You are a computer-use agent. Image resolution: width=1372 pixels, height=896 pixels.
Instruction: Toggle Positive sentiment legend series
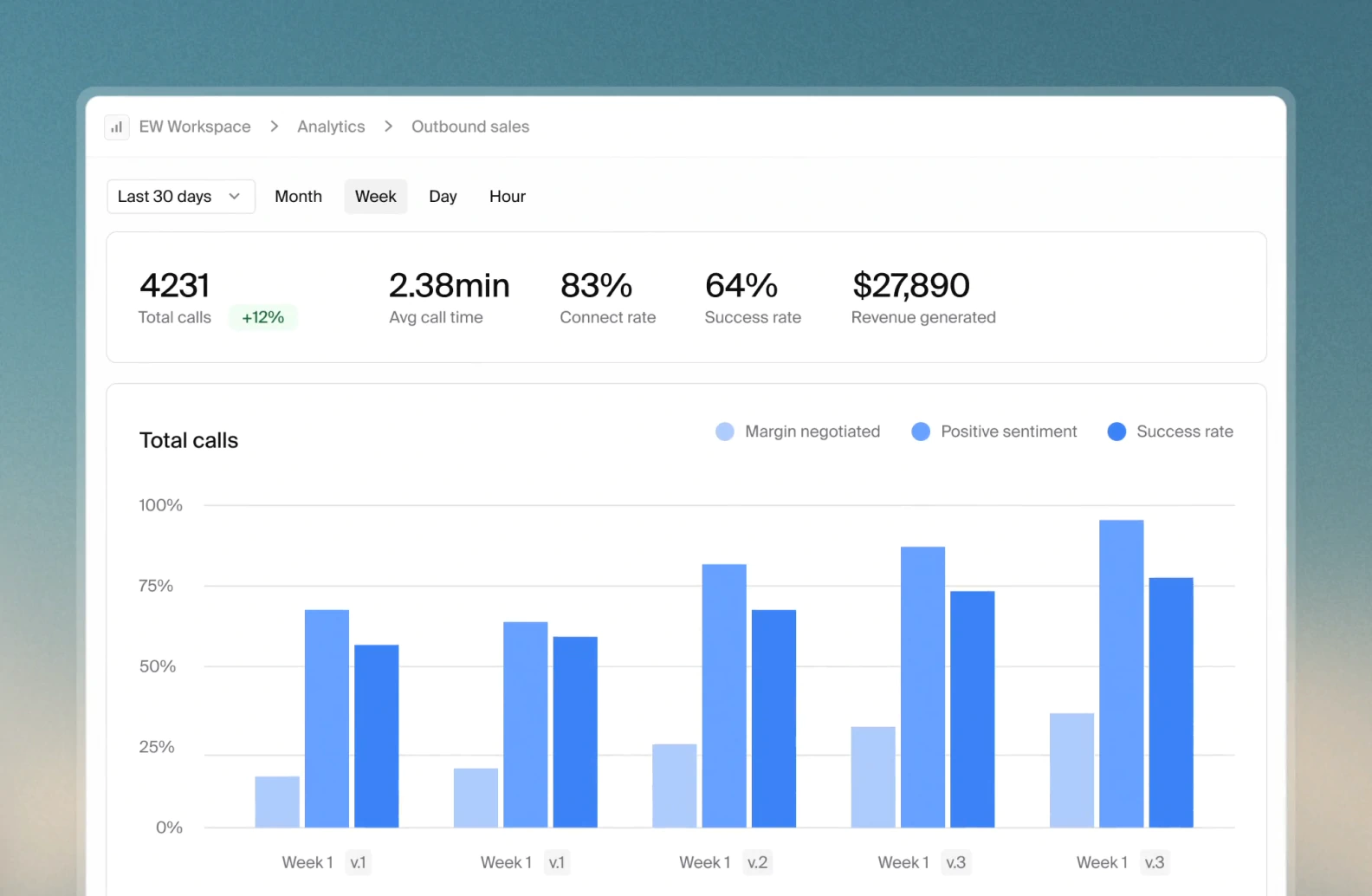point(1008,432)
